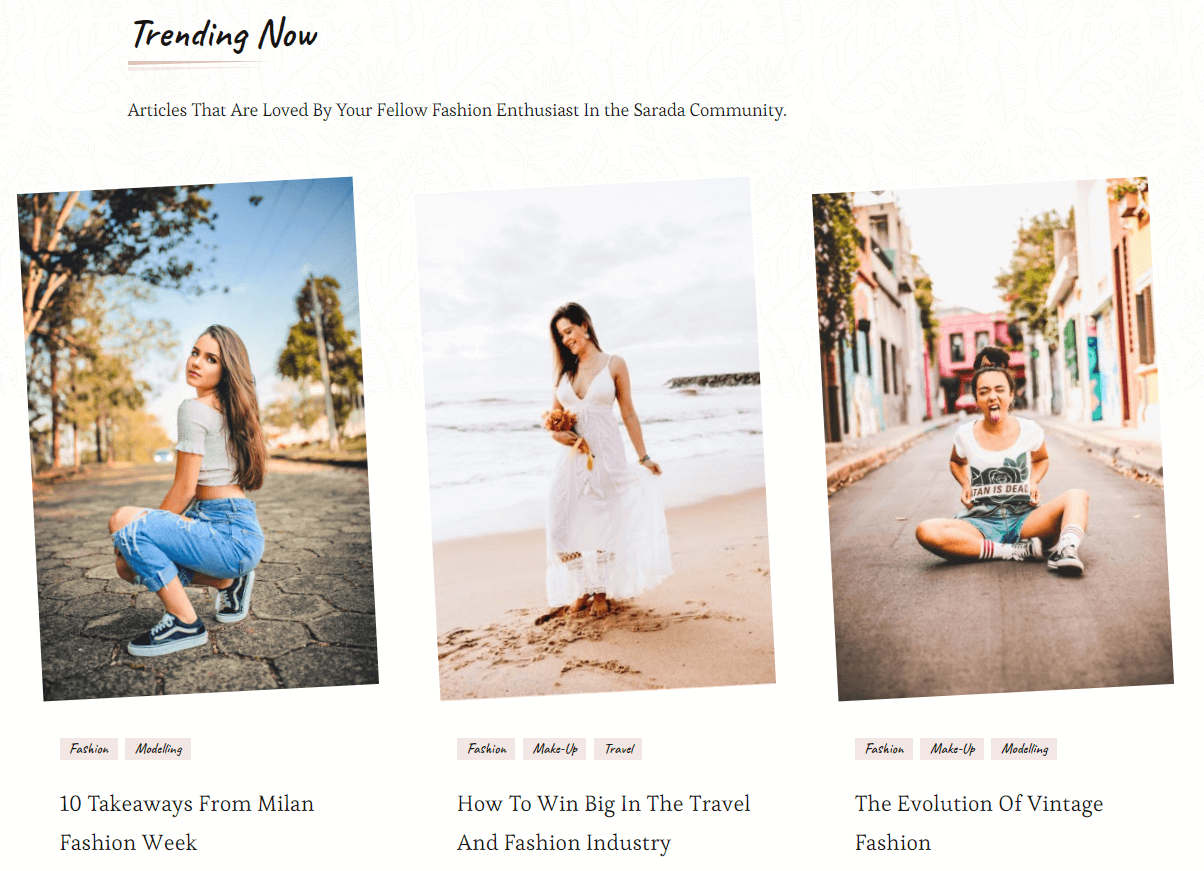The width and height of the screenshot is (1204, 871).
Task: Open the beach white dress article photo
Action: [x=595, y=439]
